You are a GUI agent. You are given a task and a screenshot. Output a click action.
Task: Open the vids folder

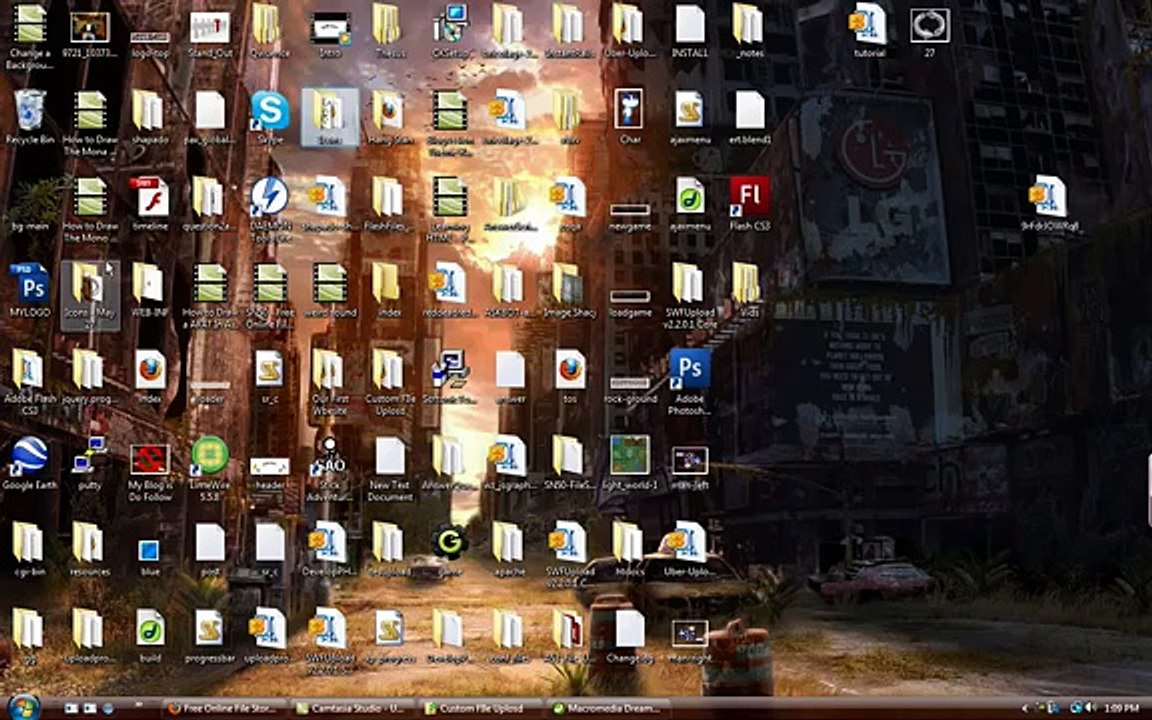point(748,290)
